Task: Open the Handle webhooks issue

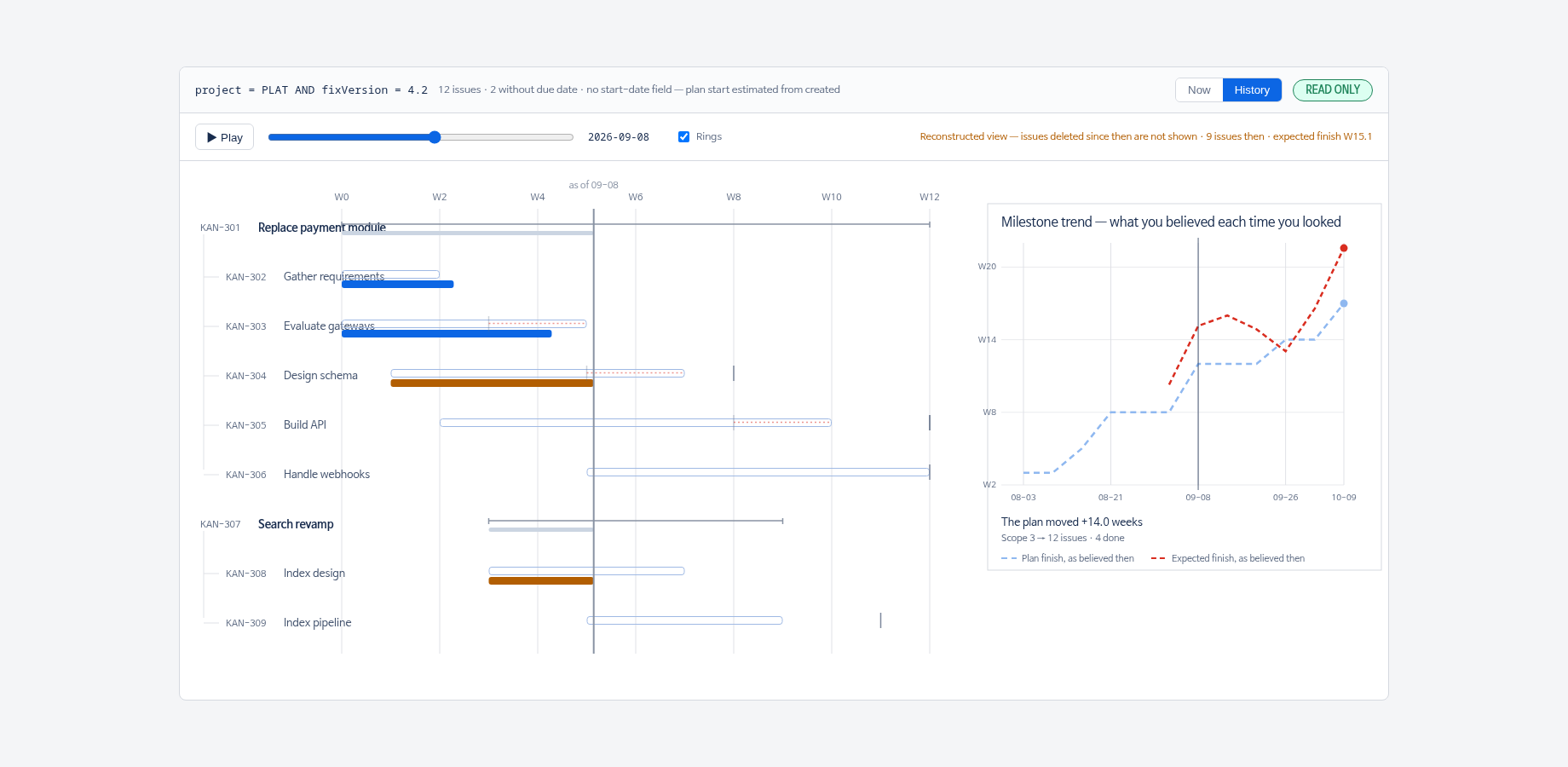Action: 326,475
